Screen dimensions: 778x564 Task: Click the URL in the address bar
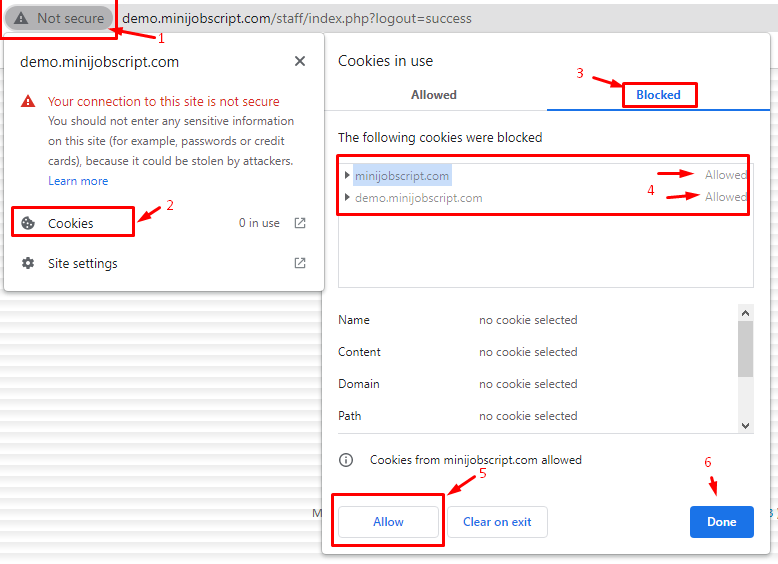297,18
